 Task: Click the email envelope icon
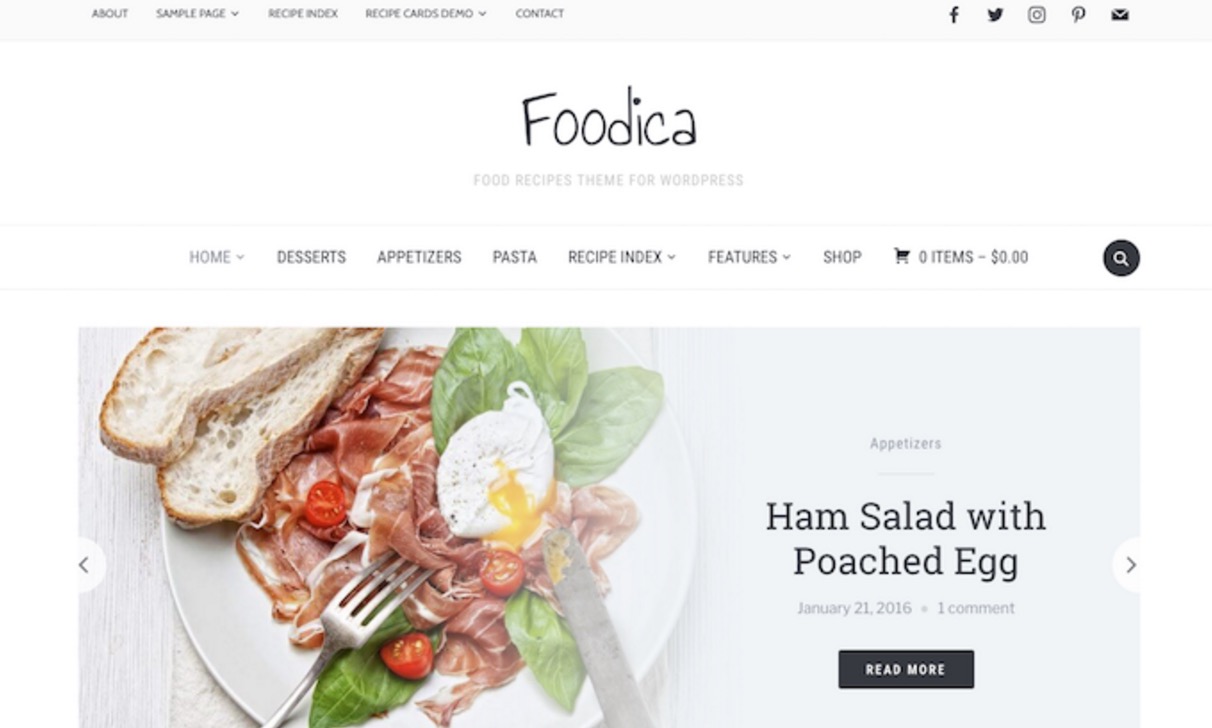[x=1120, y=14]
